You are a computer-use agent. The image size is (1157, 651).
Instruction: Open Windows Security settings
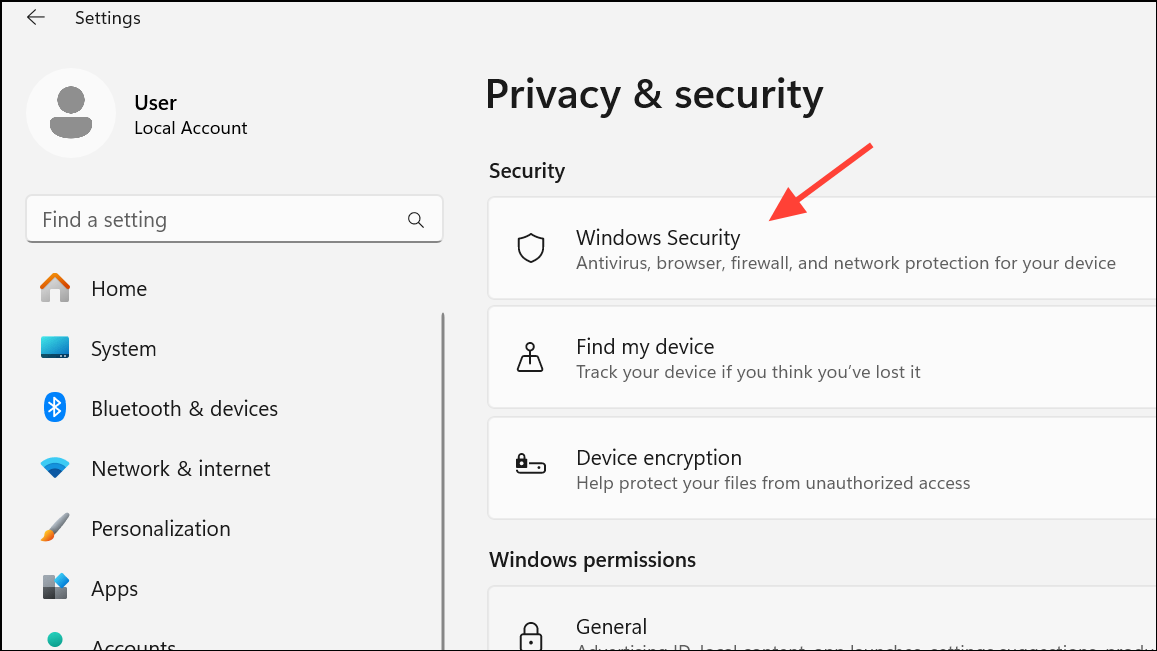tap(820, 249)
